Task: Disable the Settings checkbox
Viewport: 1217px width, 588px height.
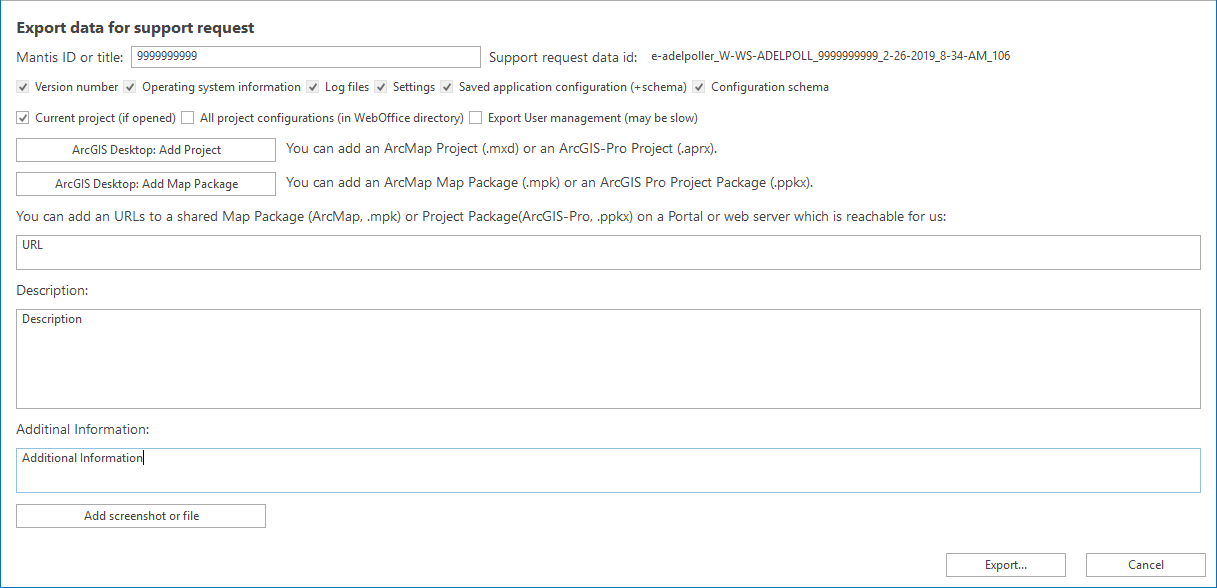Action: pos(380,87)
